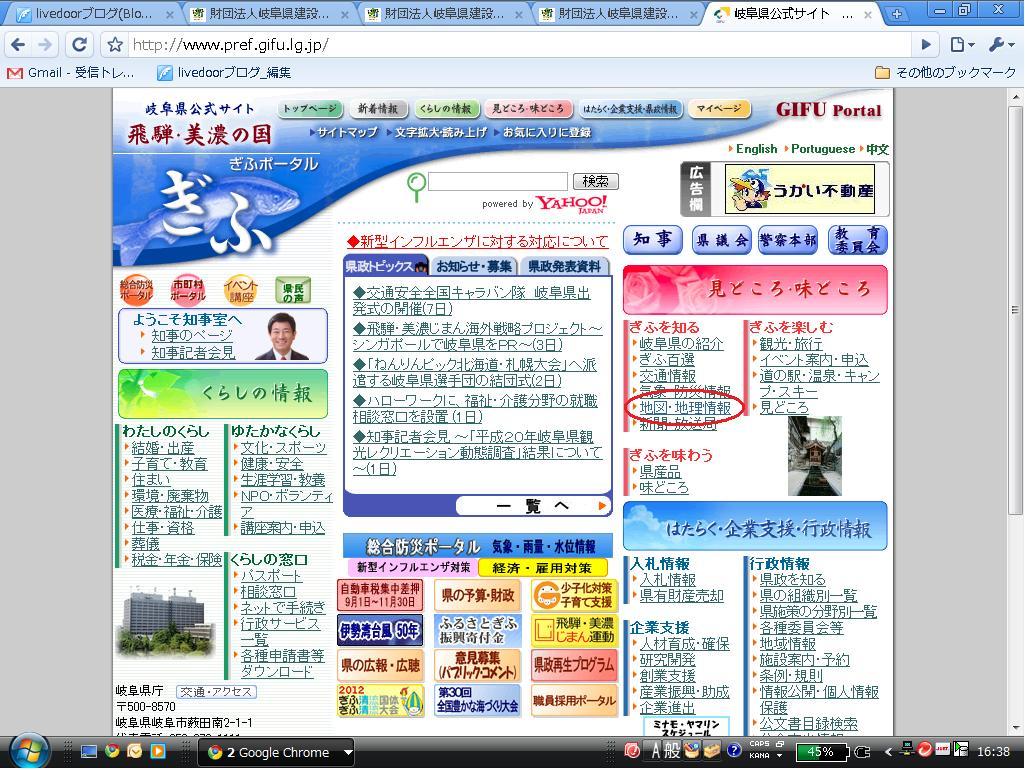Open 新型インフルエンザに対する対応について link
The height and width of the screenshot is (770, 1025).
pos(478,241)
